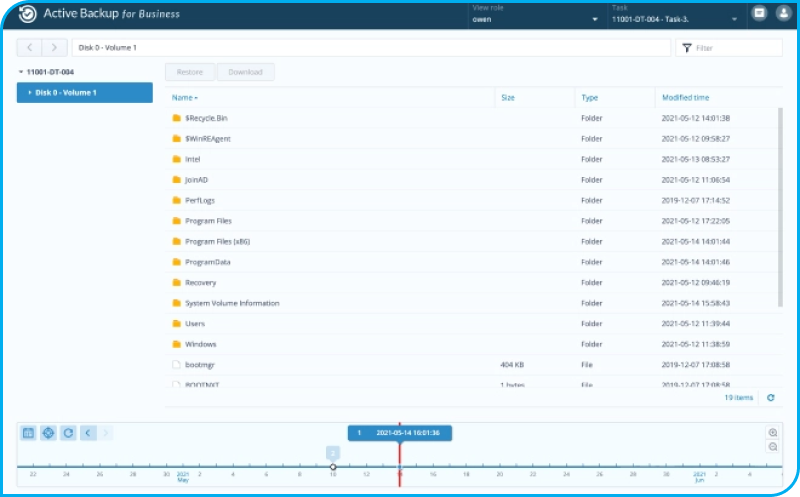Image resolution: width=800 pixels, height=497 pixels.
Task: Sort files by the Name column header
Action: coord(184,98)
